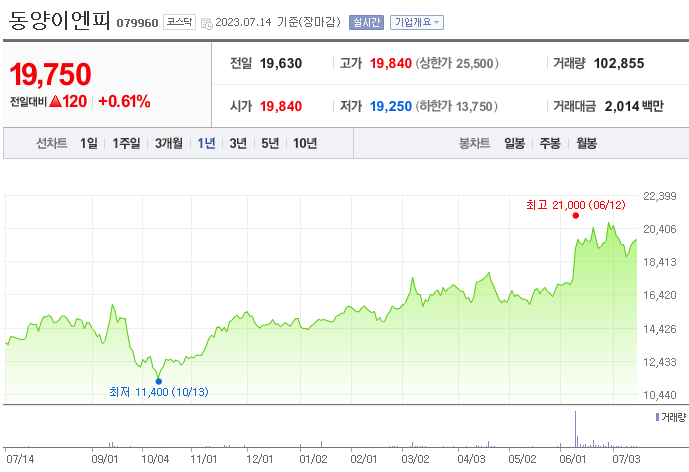
Task: Click the red up-triangle change indicator
Action: pyautogui.click(x=55, y=102)
